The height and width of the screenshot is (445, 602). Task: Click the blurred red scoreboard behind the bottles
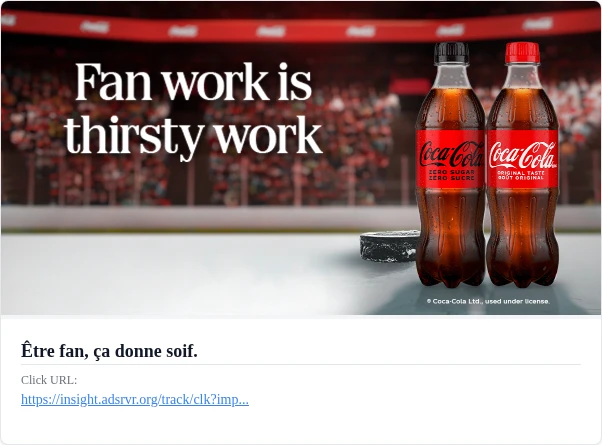pos(411,86)
